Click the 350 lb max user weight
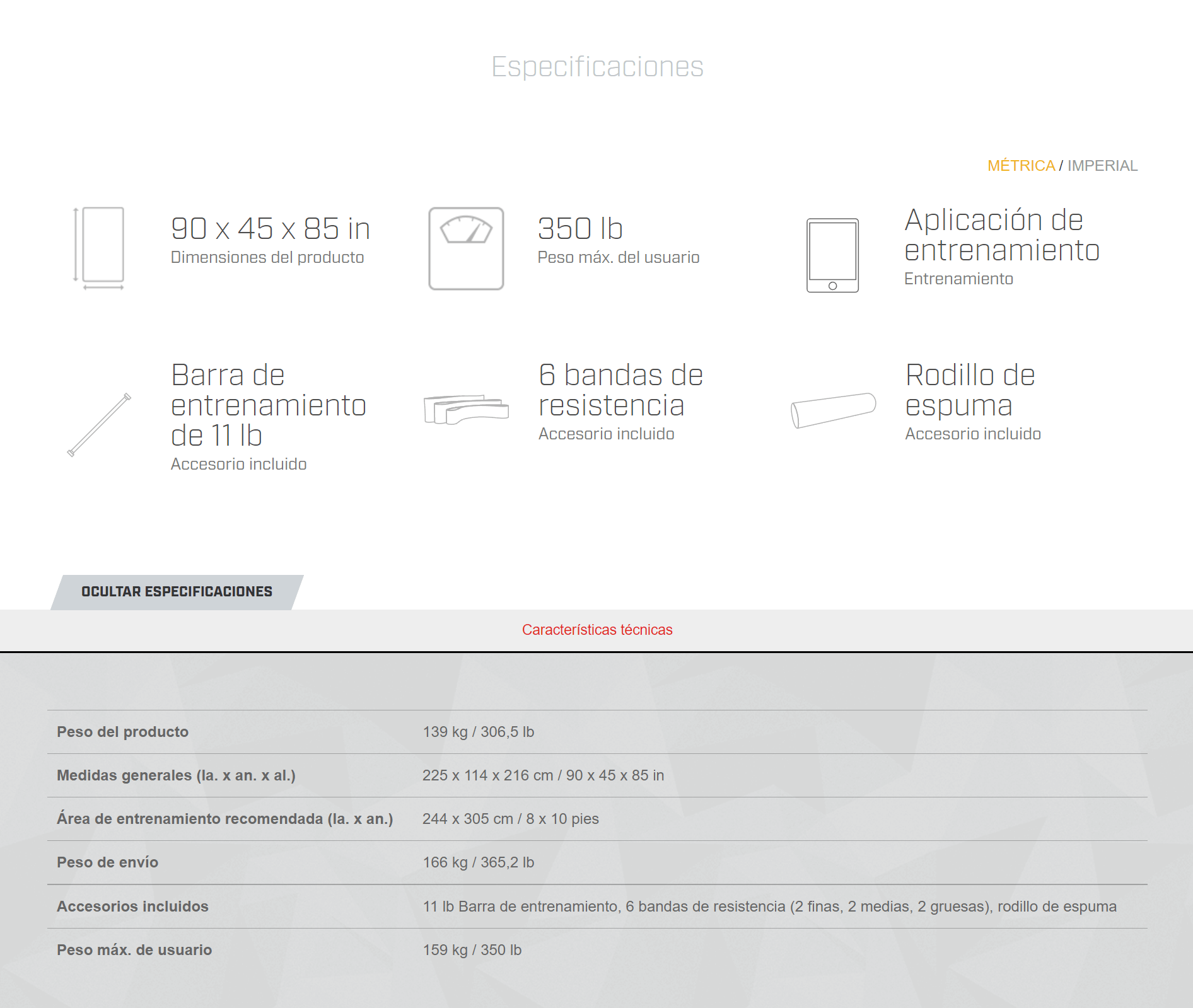The height and width of the screenshot is (1008, 1193). point(580,229)
